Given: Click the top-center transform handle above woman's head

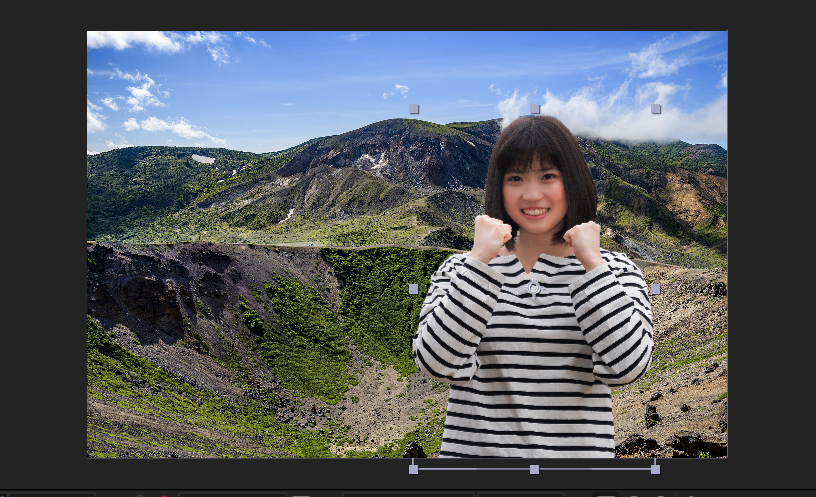Looking at the screenshot, I should (534, 109).
